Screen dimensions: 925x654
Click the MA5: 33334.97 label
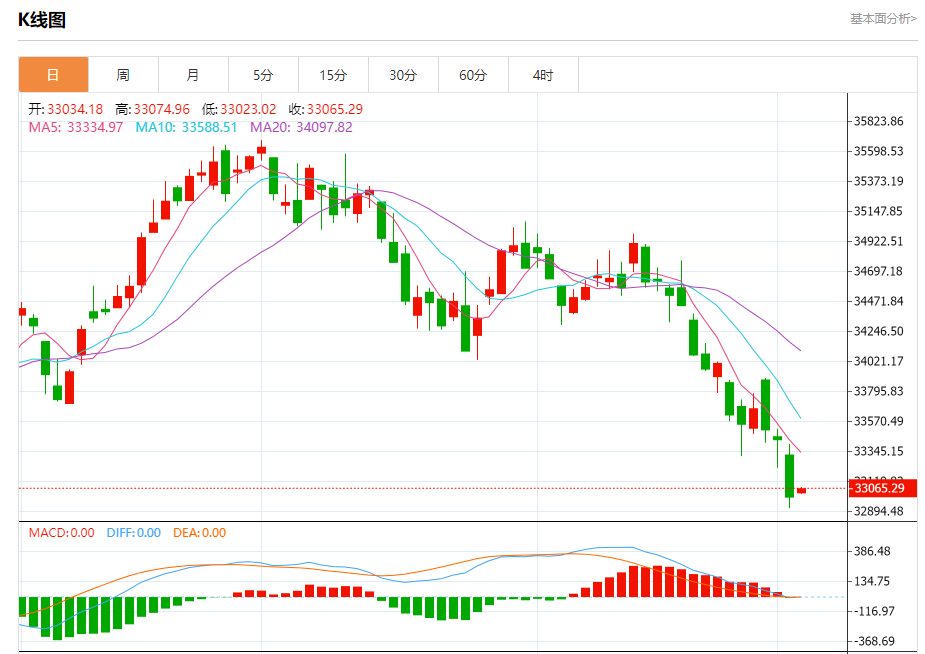[76, 127]
